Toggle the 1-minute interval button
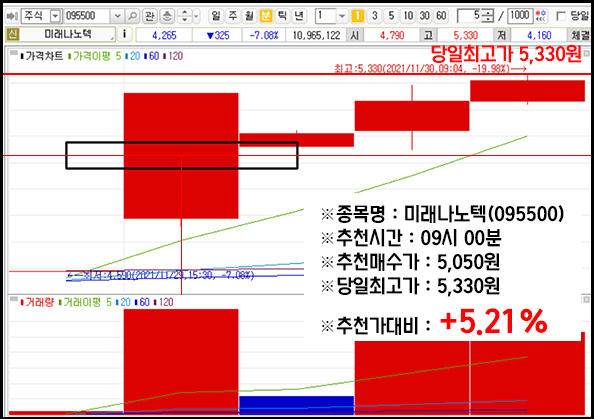The width and height of the screenshot is (594, 419). click(358, 16)
